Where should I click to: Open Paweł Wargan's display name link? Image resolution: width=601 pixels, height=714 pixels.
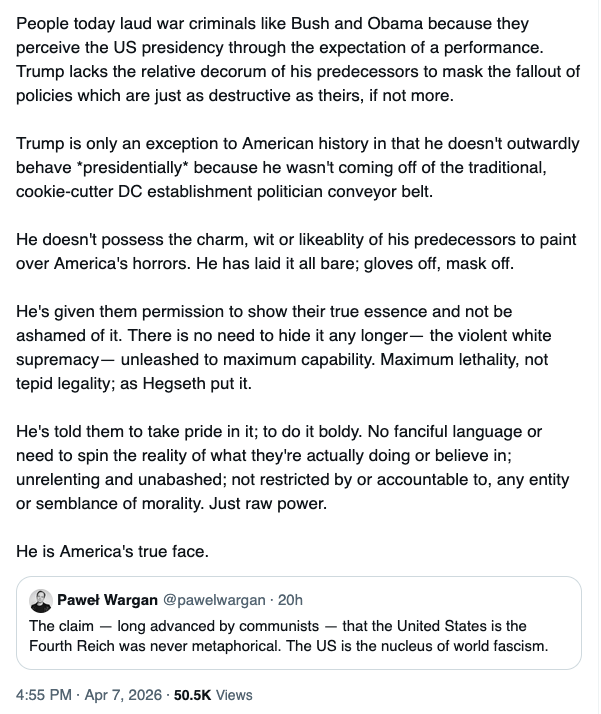(105, 600)
